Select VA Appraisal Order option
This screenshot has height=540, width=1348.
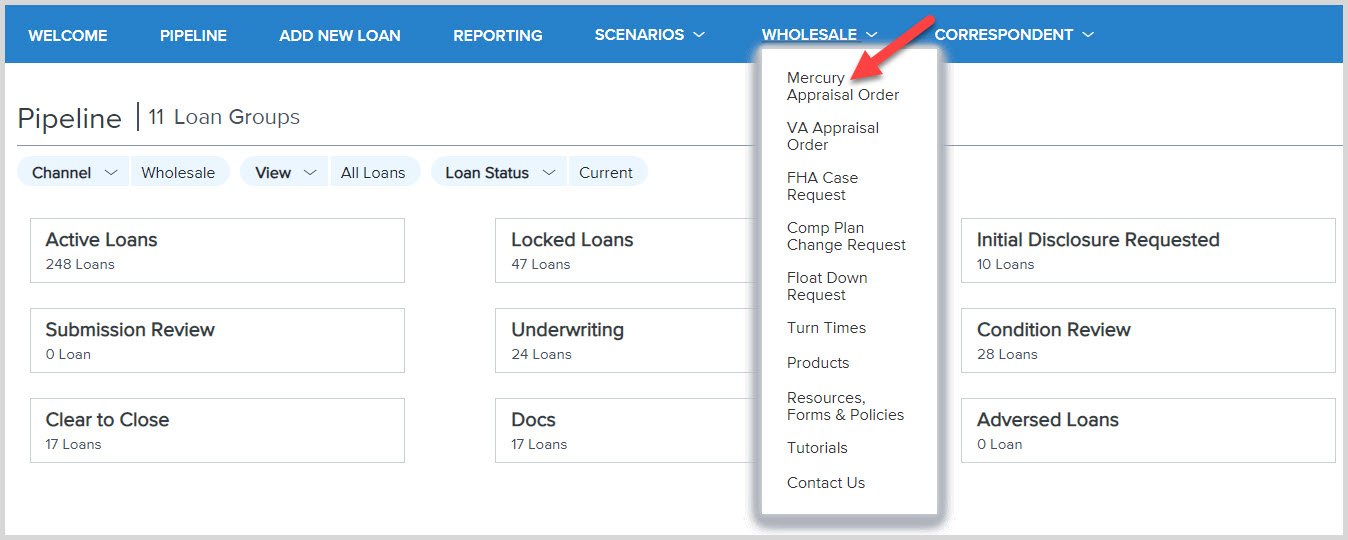[x=832, y=136]
